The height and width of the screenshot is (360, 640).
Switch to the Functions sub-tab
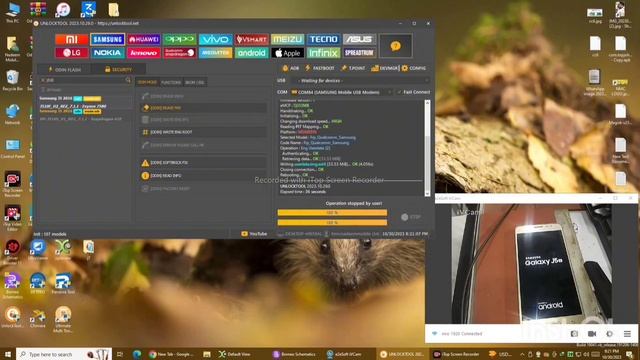point(171,82)
